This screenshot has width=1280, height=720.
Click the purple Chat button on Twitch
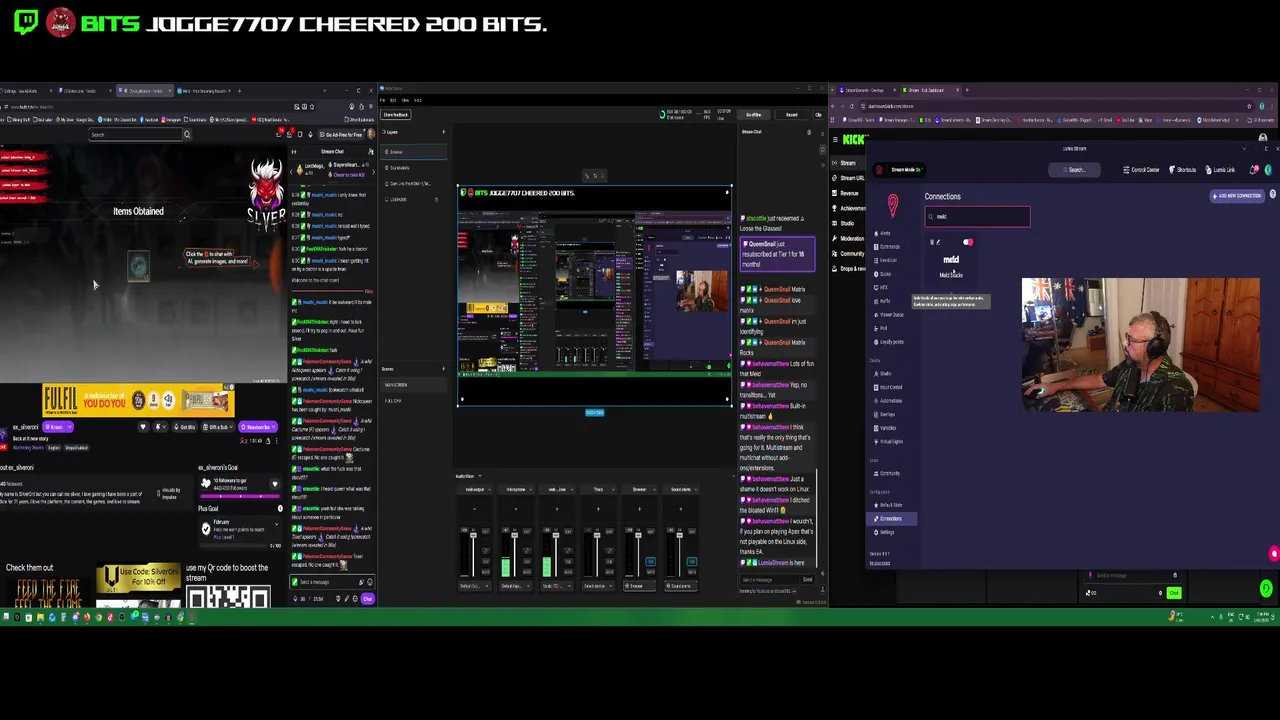point(368,599)
